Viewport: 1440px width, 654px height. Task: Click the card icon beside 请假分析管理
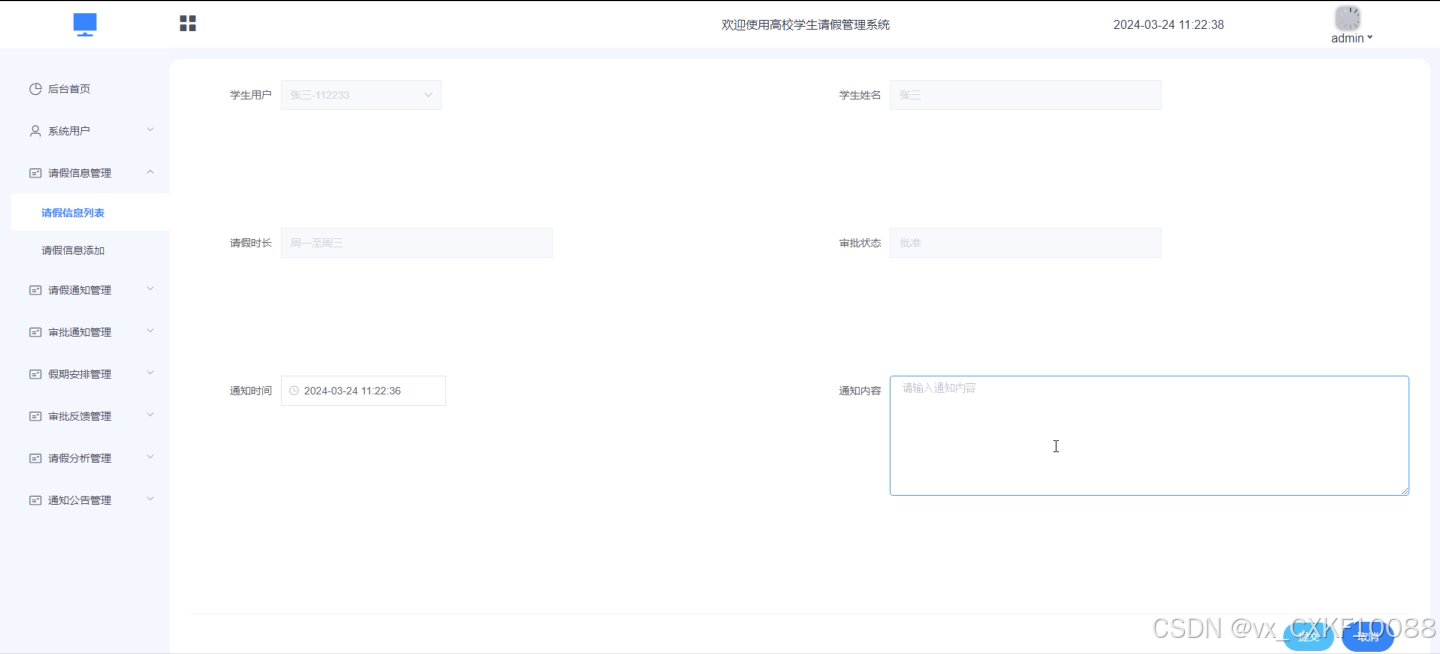point(36,458)
